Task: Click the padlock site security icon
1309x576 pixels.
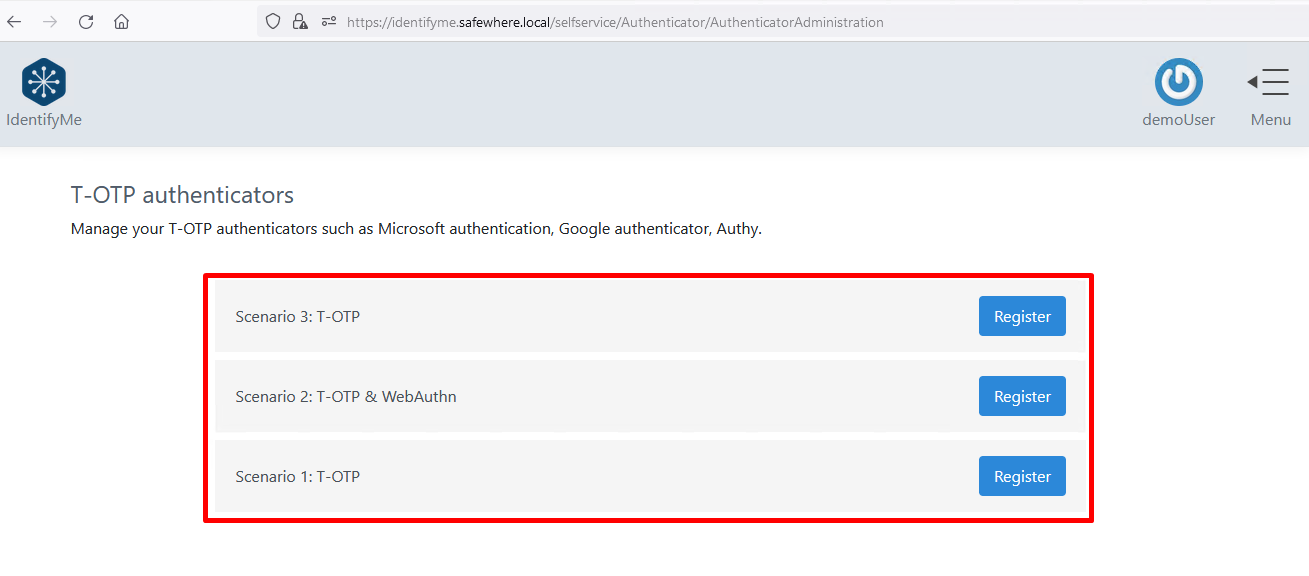Action: pyautogui.click(x=300, y=21)
